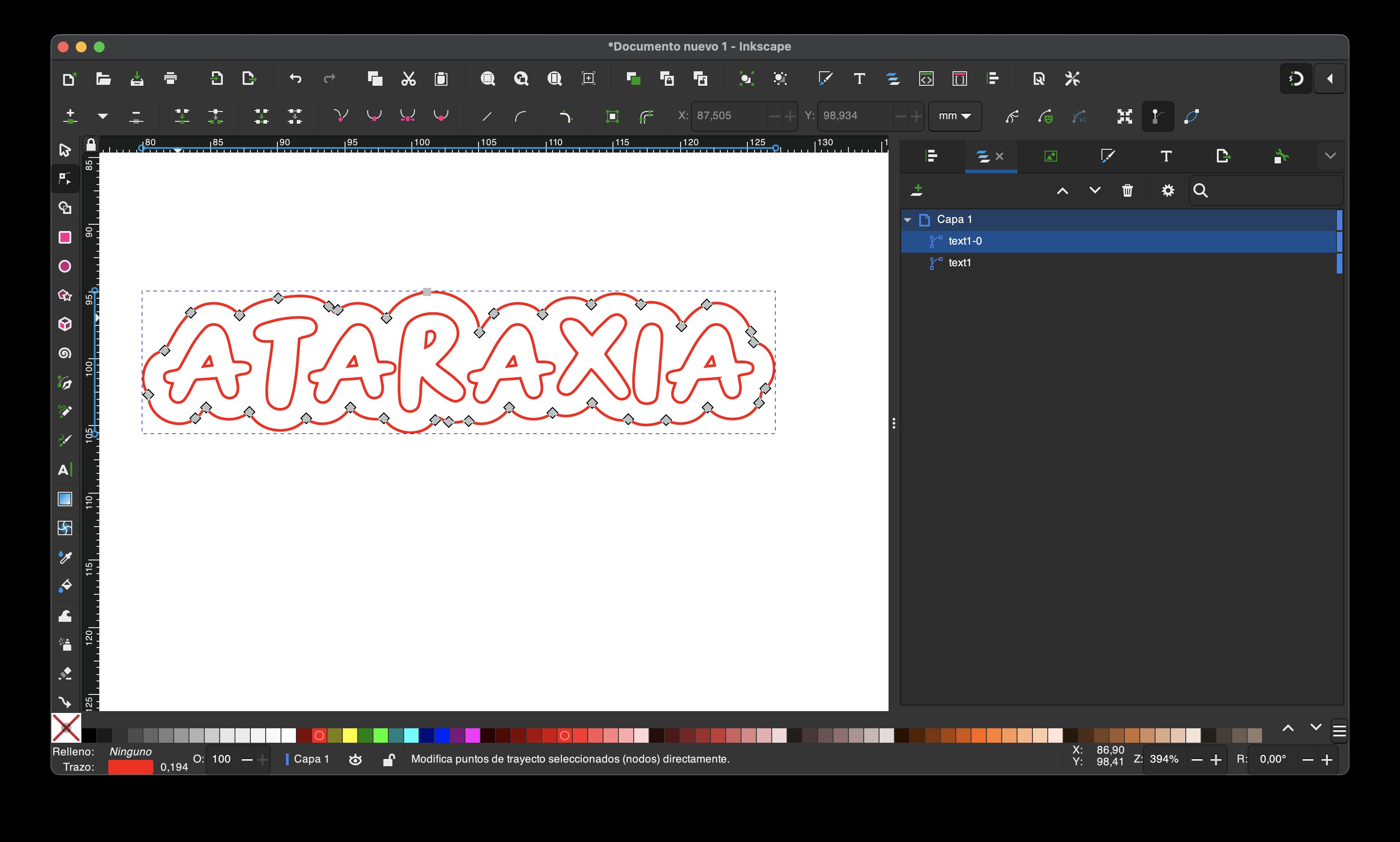Click the Undo arrow

coord(295,79)
